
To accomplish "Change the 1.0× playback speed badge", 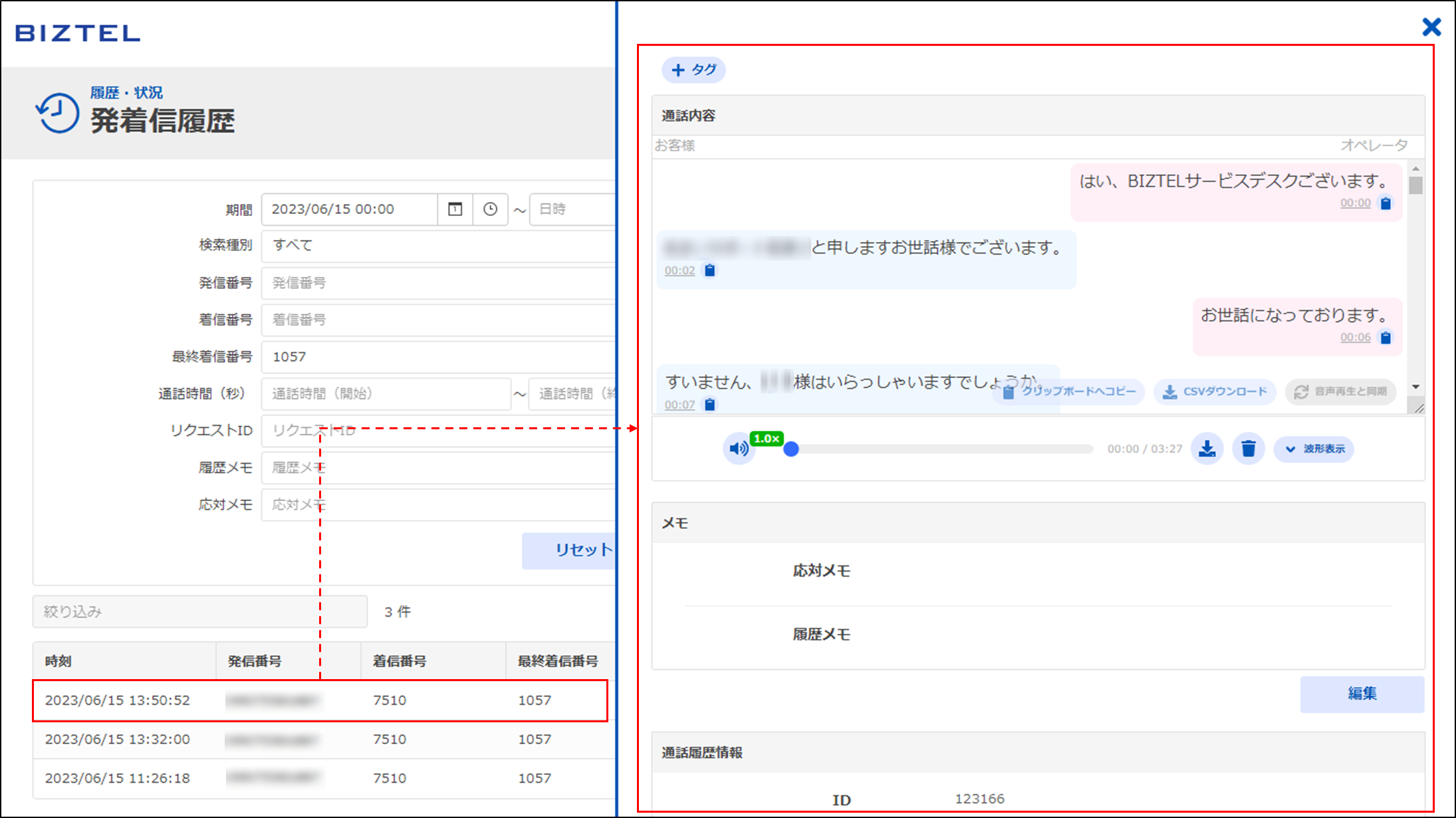I will [766, 439].
